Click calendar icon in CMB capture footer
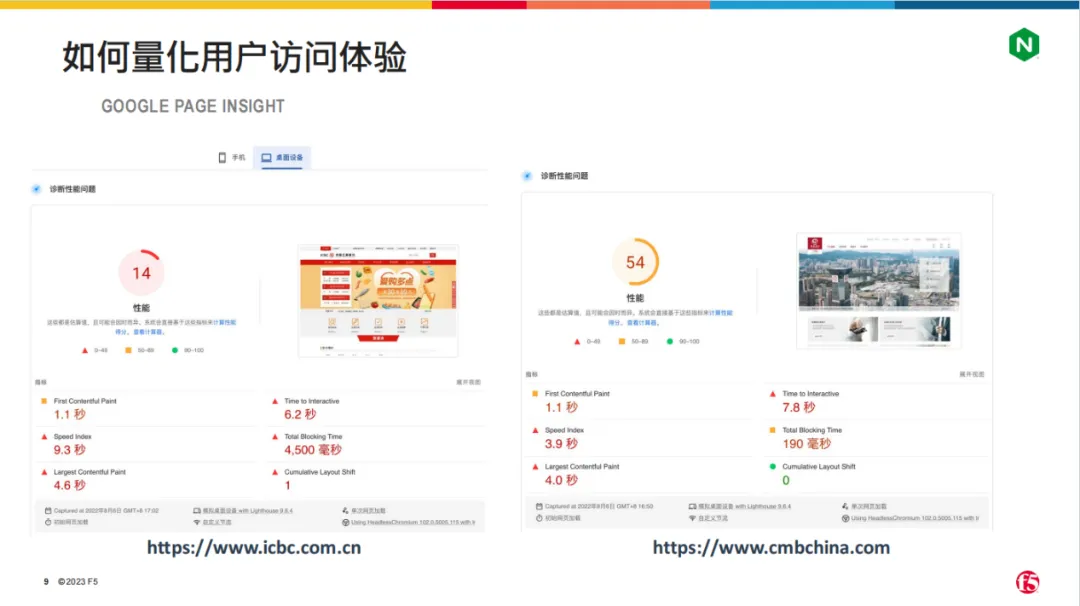Screen dimensions: 1080x606 539,506
